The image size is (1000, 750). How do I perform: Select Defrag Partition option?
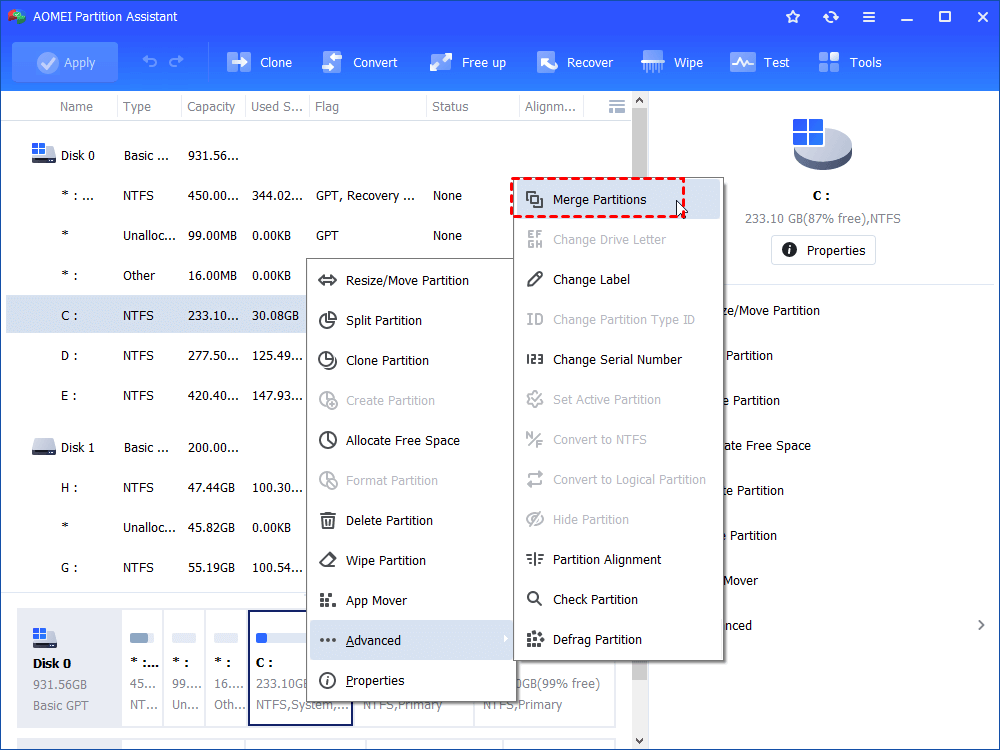(x=617, y=639)
